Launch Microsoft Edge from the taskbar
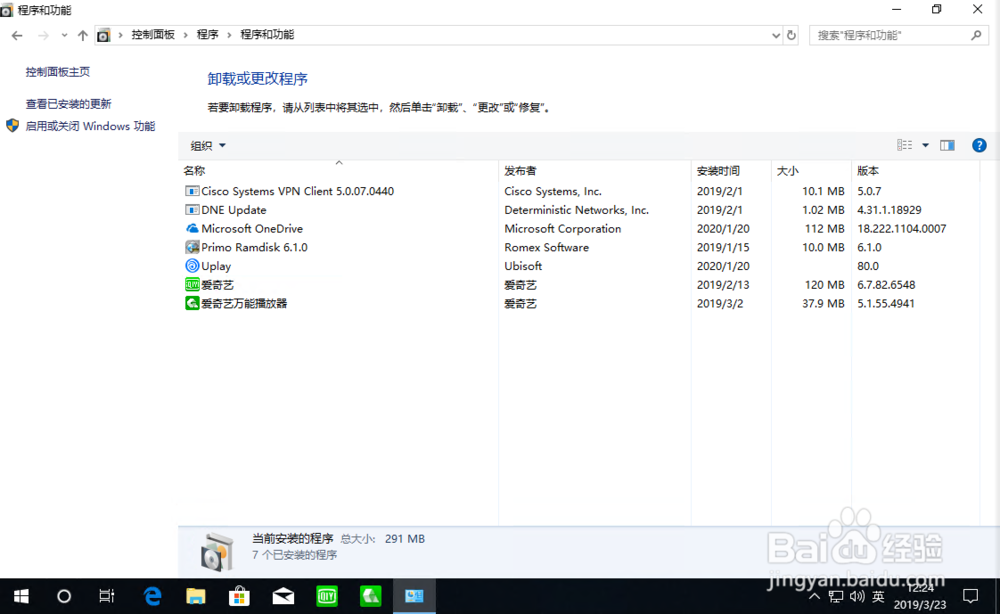 click(x=152, y=596)
